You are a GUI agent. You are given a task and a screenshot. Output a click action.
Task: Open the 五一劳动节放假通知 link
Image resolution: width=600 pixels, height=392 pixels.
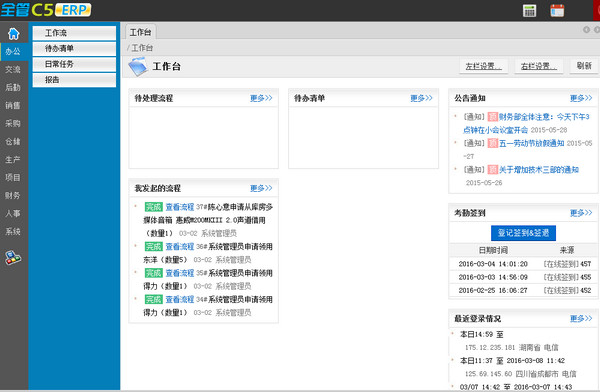(x=532, y=143)
